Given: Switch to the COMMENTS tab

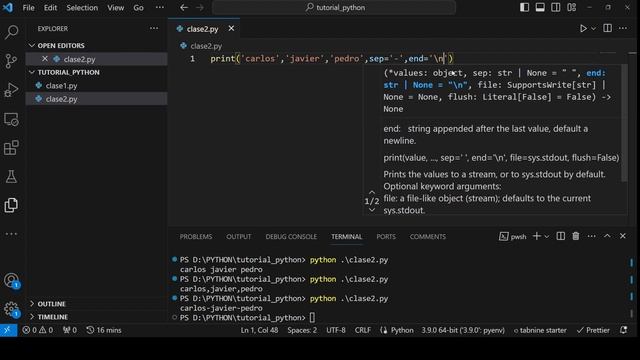Looking at the screenshot, I should point(428,237).
